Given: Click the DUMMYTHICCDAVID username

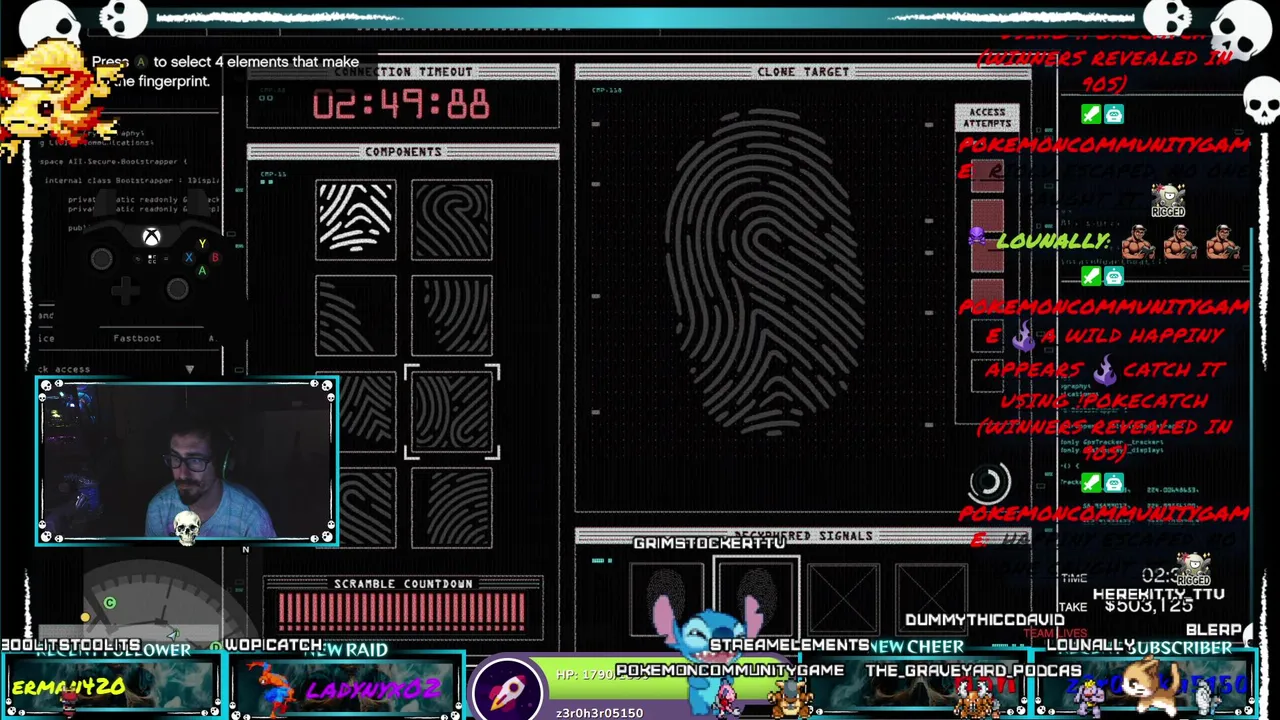Looking at the screenshot, I should [984, 620].
